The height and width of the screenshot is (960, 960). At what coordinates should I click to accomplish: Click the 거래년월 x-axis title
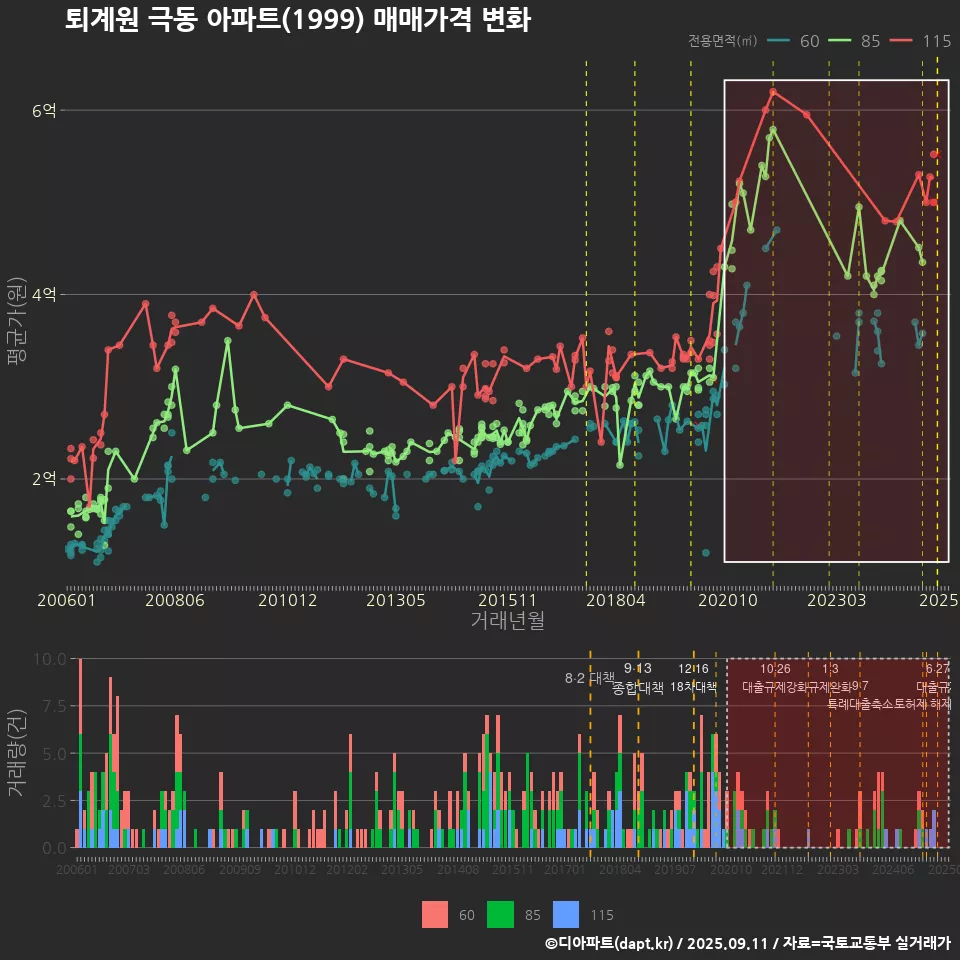click(507, 620)
